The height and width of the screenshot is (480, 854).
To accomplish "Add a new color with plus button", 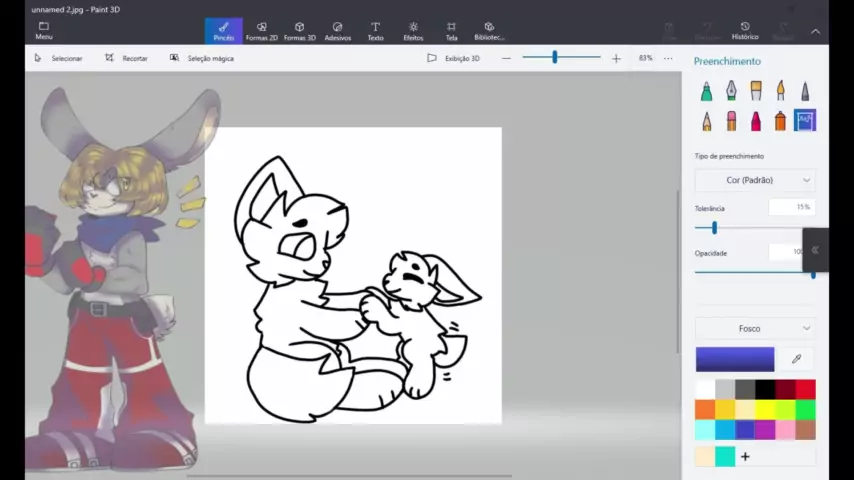I will 745,457.
